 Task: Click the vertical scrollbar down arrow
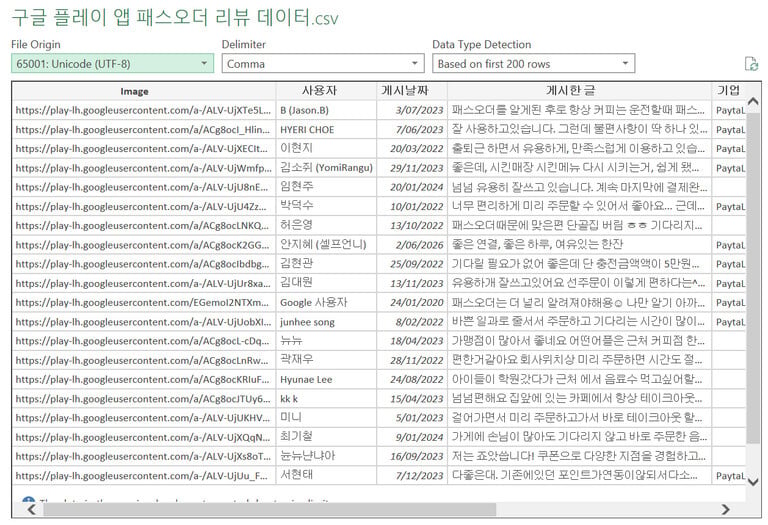click(753, 481)
